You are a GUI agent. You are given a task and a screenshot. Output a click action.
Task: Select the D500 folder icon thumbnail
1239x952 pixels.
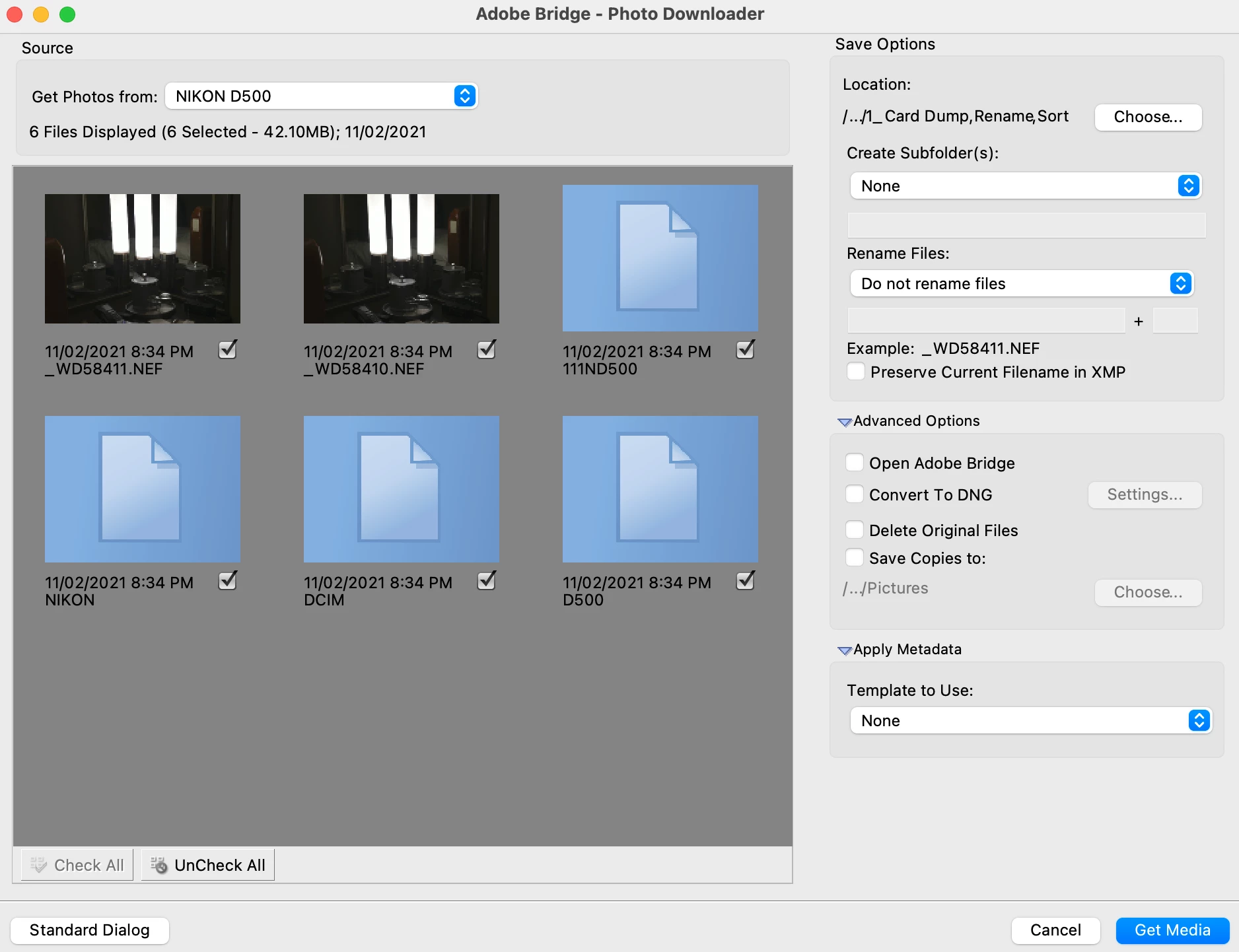coord(660,489)
